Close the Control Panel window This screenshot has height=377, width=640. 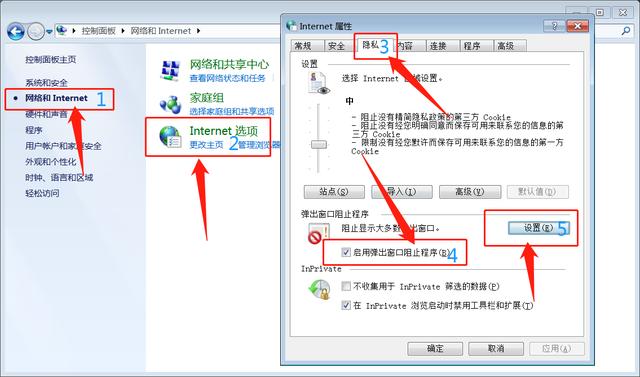coord(623,13)
